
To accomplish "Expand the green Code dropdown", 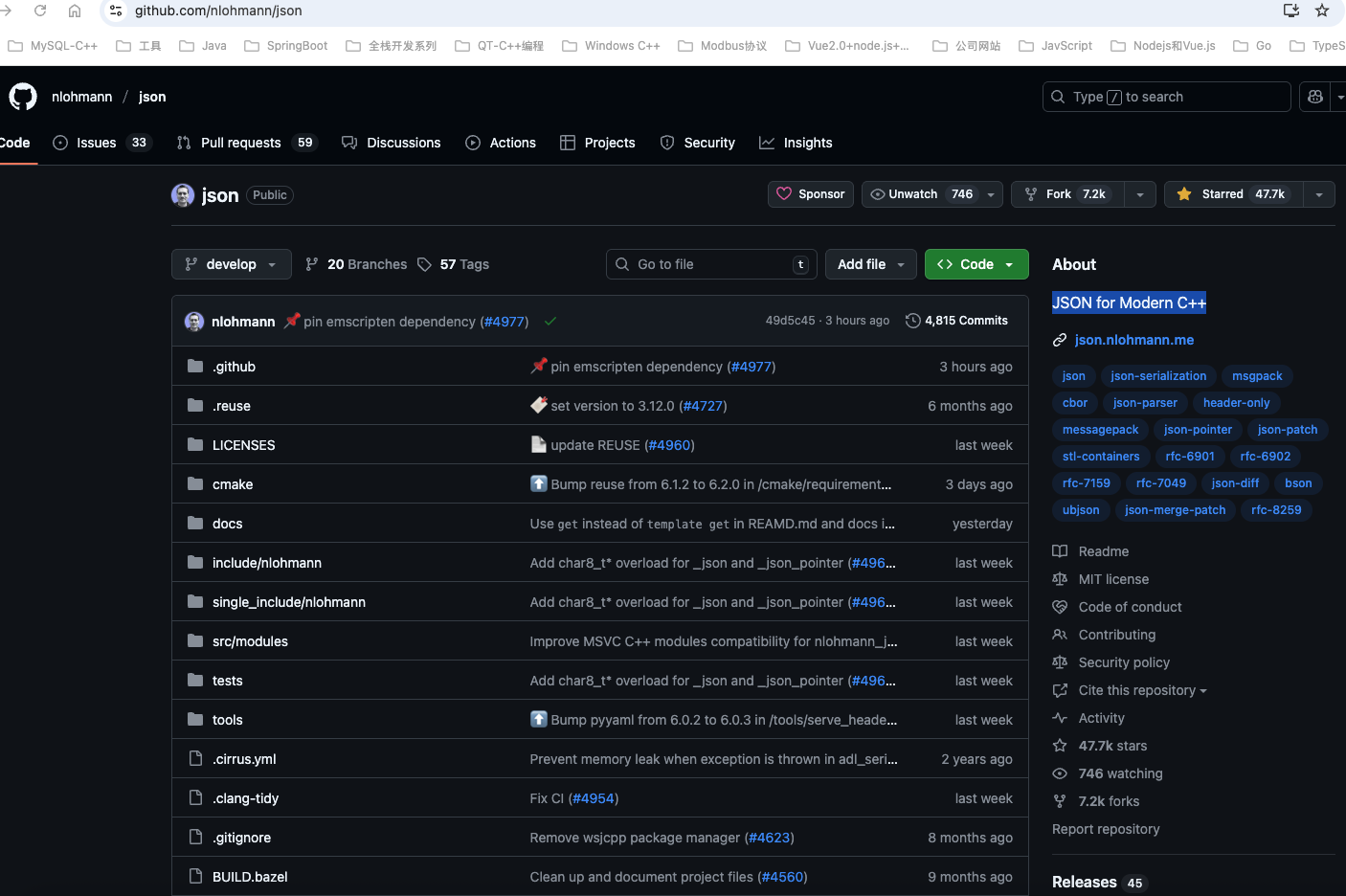I will tap(976, 264).
